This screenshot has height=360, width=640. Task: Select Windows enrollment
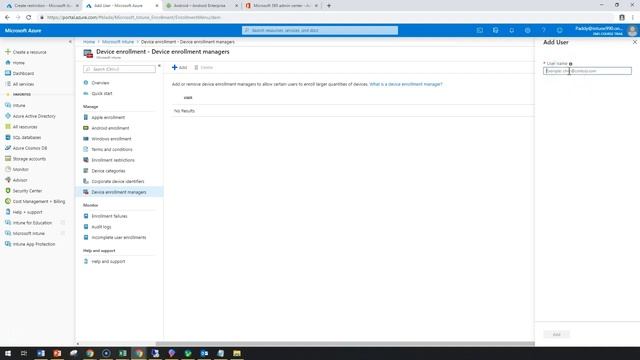click(x=111, y=139)
